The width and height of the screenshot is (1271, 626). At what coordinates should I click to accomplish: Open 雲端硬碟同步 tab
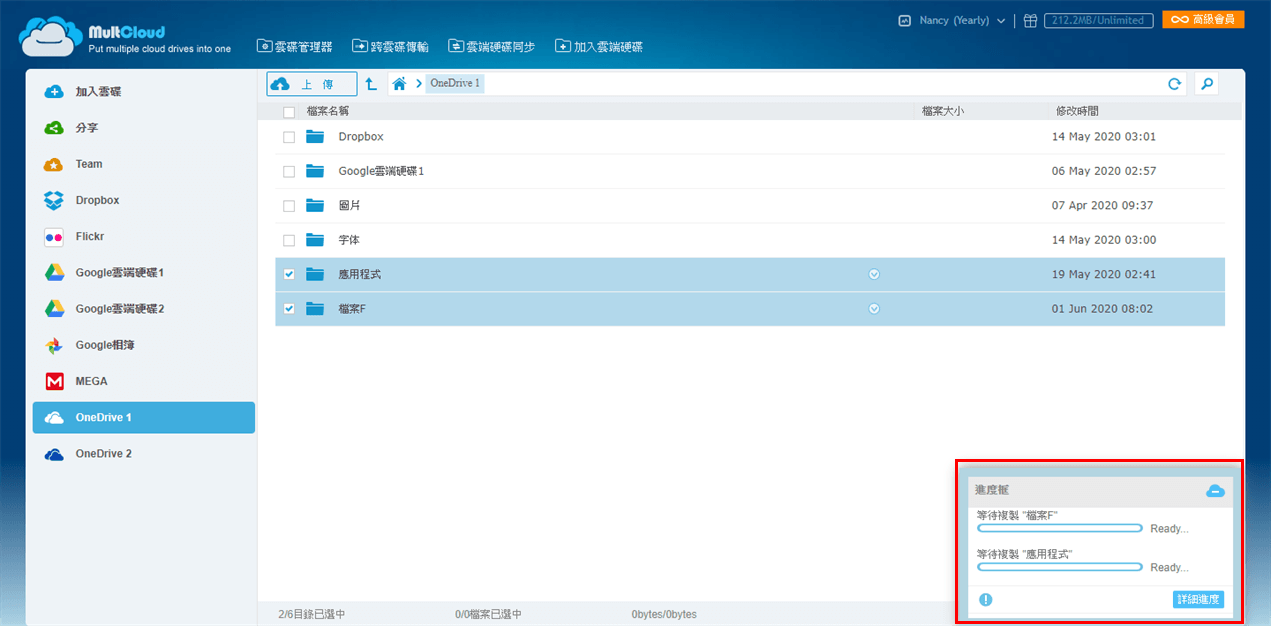pyautogui.click(x=491, y=46)
